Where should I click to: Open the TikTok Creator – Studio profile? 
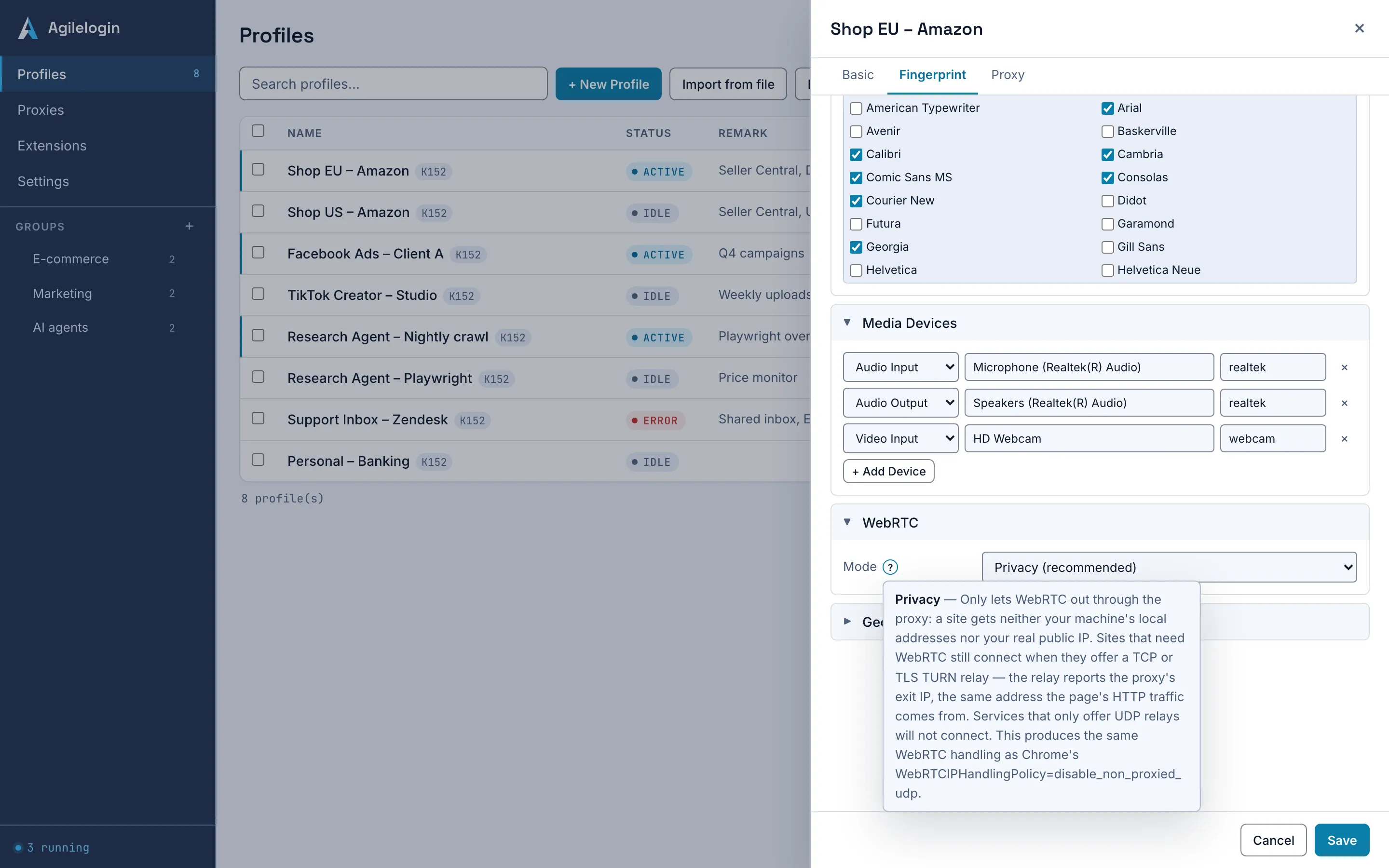point(362,295)
